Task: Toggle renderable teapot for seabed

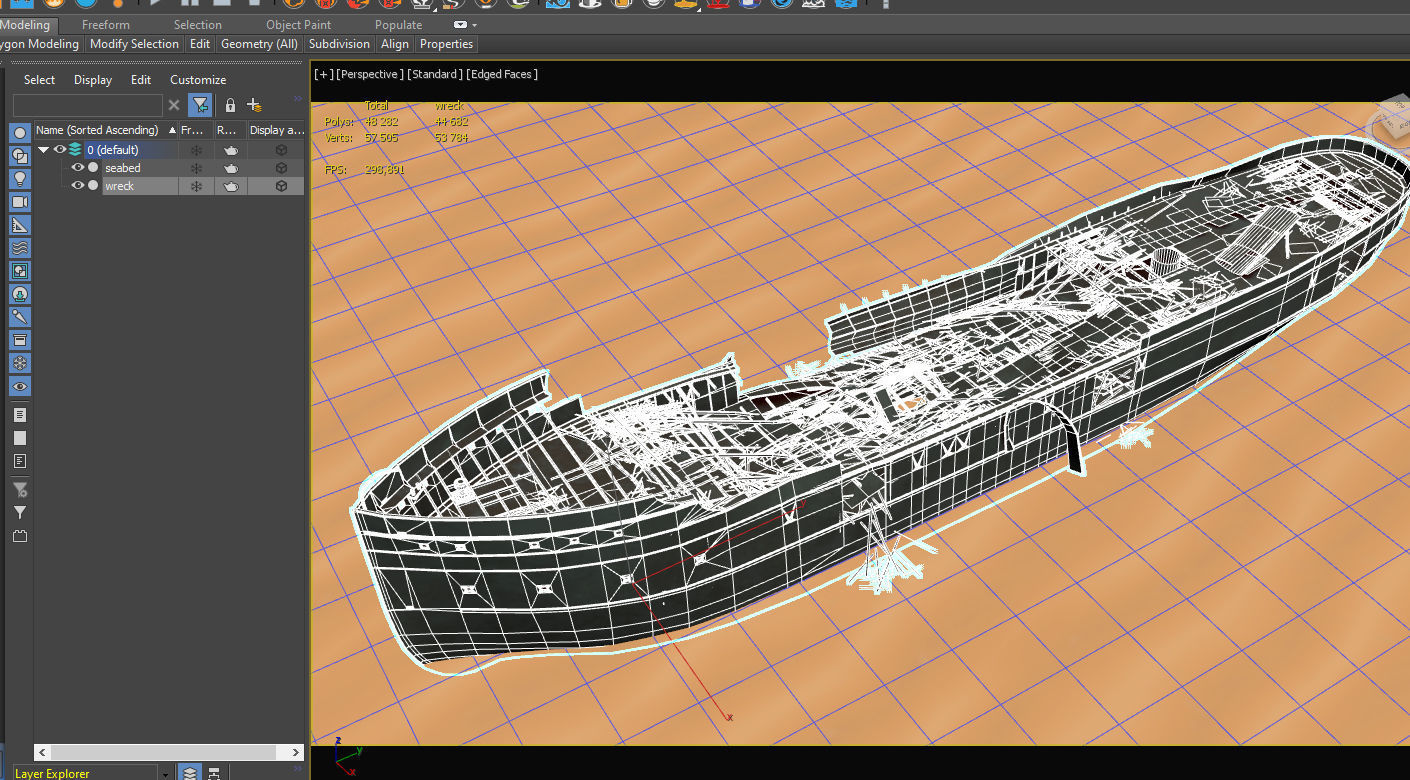Action: 231,168
